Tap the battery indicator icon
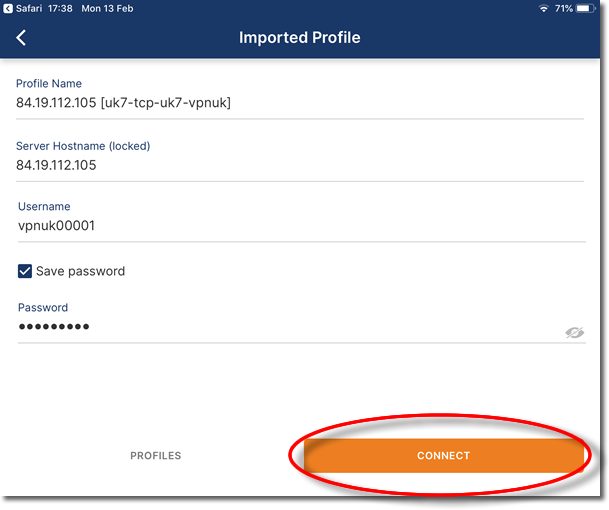The width and height of the screenshot is (609, 510). (586, 8)
